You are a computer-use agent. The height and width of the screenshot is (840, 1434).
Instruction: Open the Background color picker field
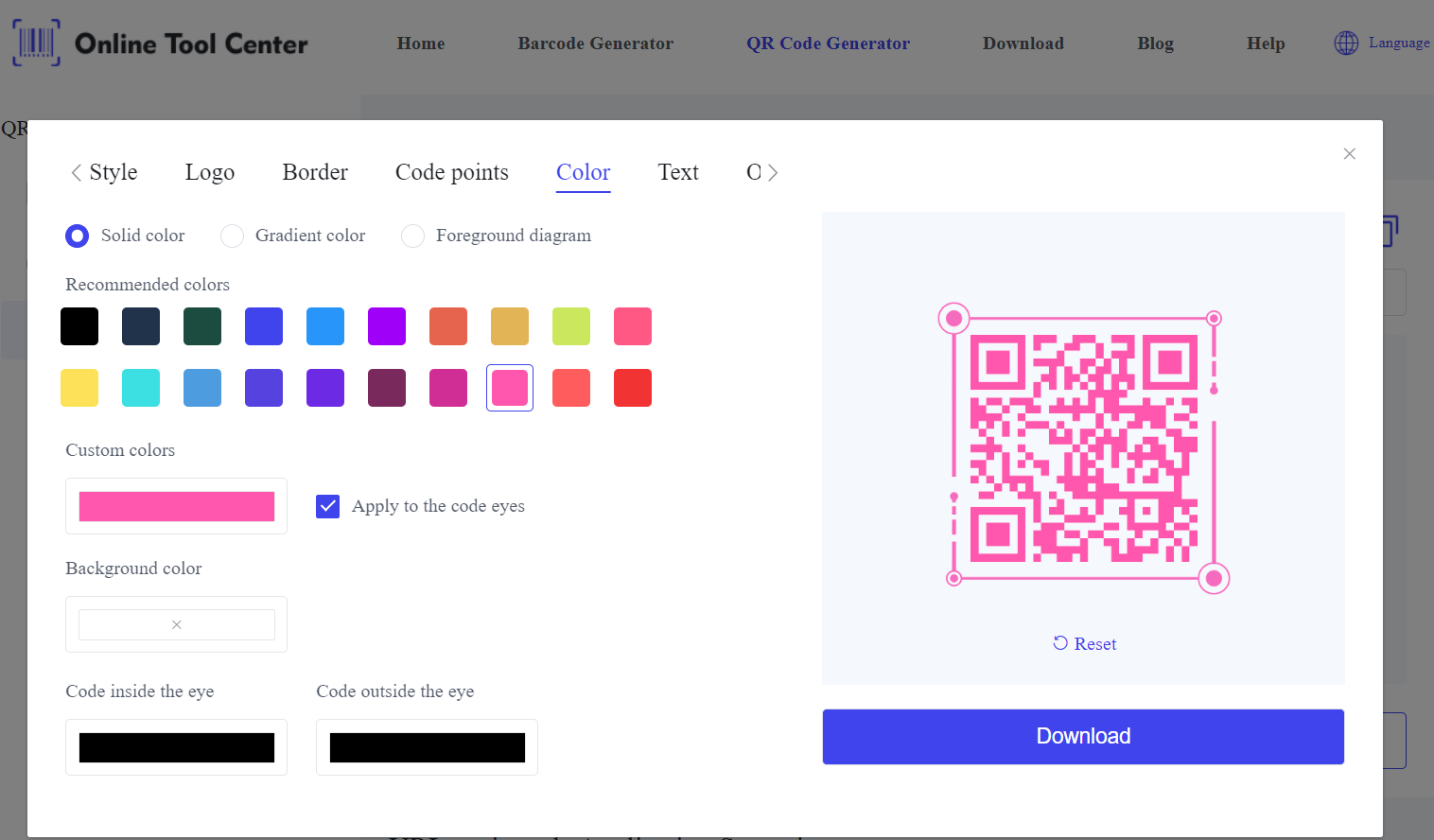click(x=177, y=624)
